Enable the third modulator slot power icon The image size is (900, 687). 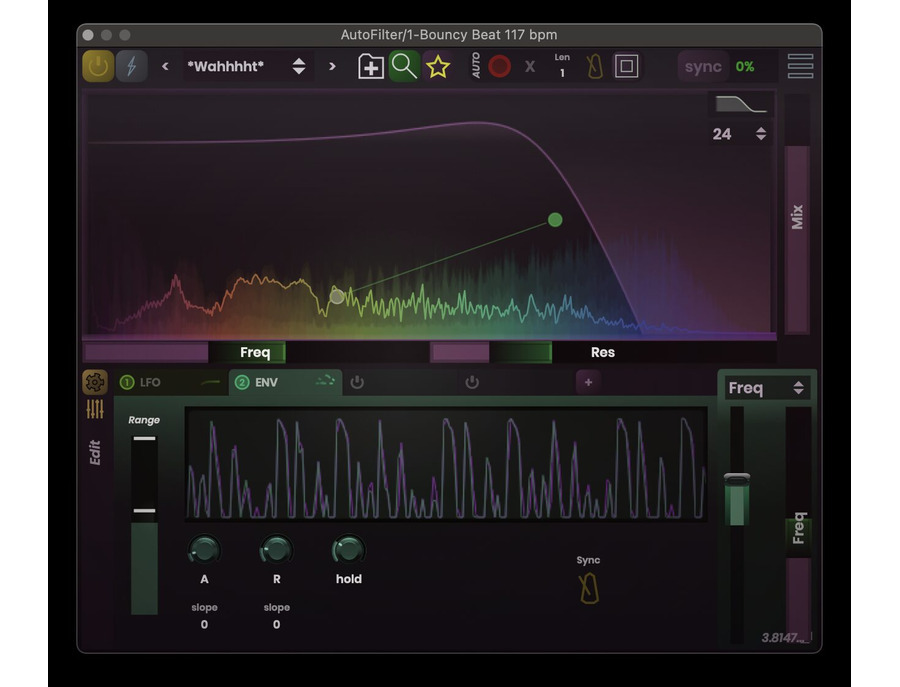point(357,382)
